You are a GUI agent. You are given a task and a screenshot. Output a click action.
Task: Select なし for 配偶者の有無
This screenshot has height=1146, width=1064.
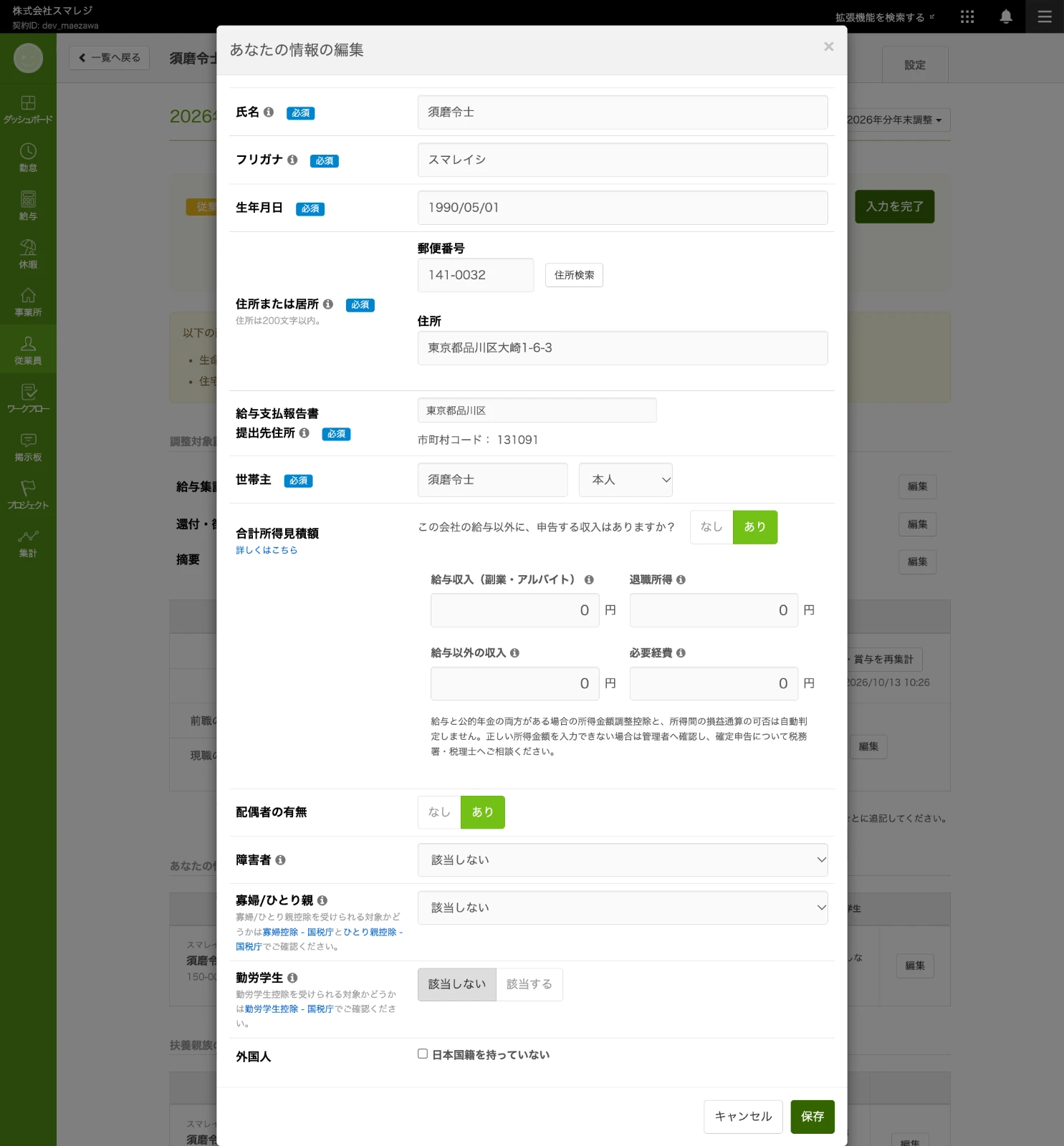point(439,812)
